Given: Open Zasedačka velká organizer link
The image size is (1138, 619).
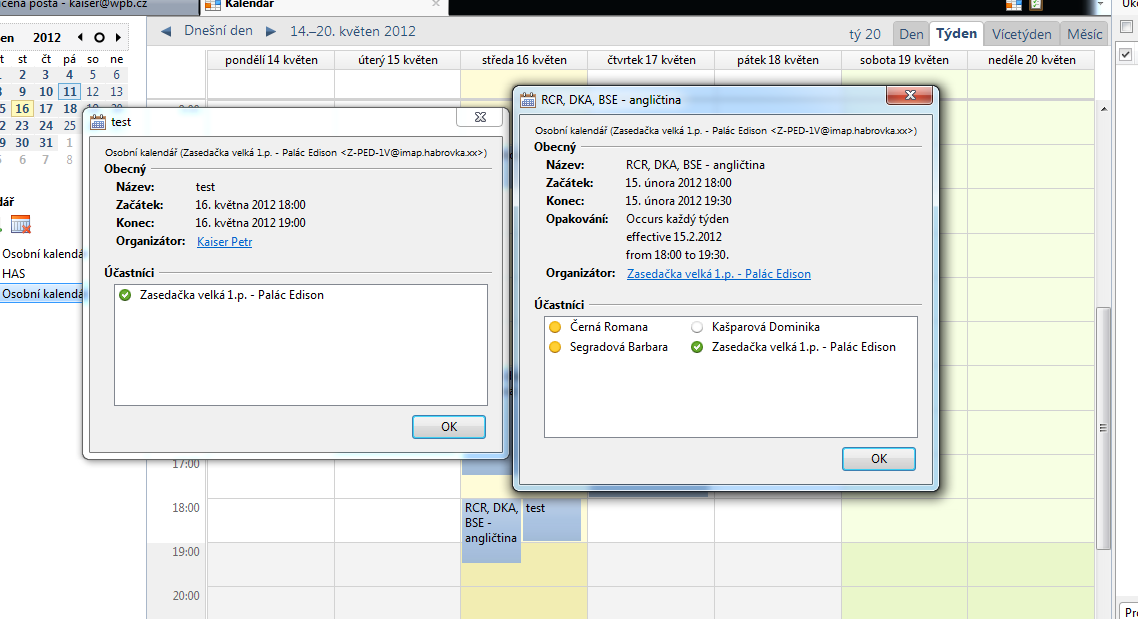Looking at the screenshot, I should tap(718, 274).
